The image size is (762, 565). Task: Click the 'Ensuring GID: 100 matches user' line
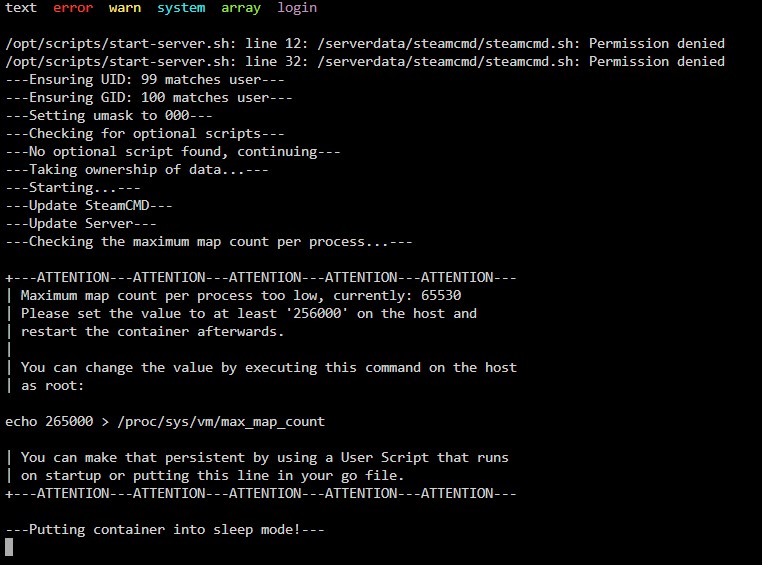tap(149, 97)
